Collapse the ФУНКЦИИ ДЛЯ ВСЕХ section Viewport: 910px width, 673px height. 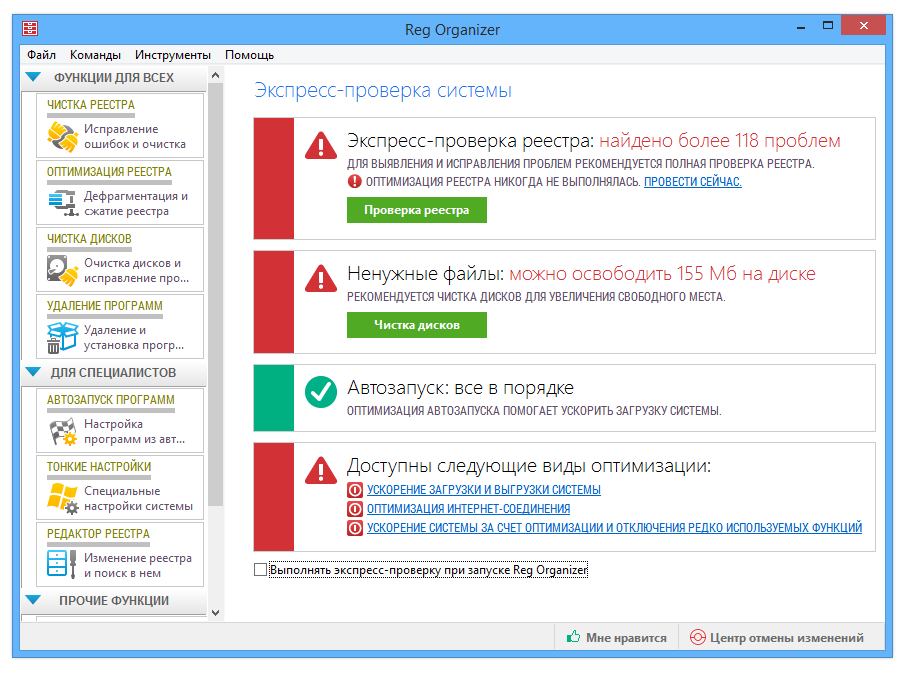34,77
